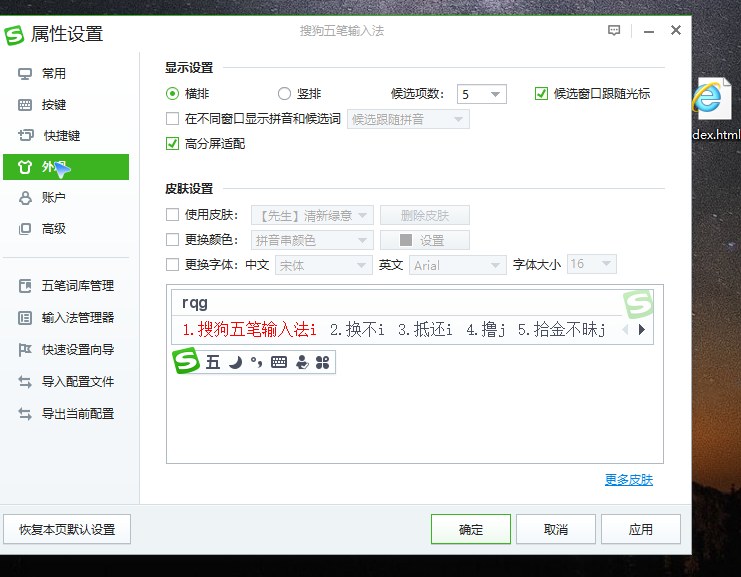
Task: Open the 候选项数 dropdown showing 5
Action: [482, 94]
